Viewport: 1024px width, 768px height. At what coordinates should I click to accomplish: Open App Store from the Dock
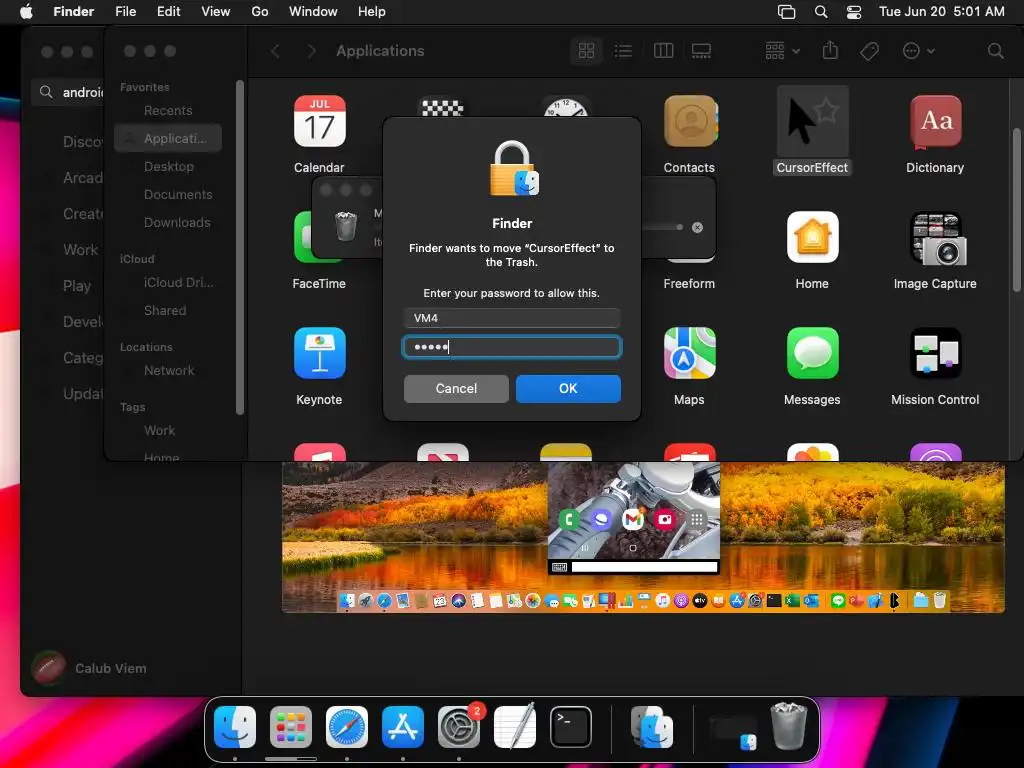(x=403, y=727)
